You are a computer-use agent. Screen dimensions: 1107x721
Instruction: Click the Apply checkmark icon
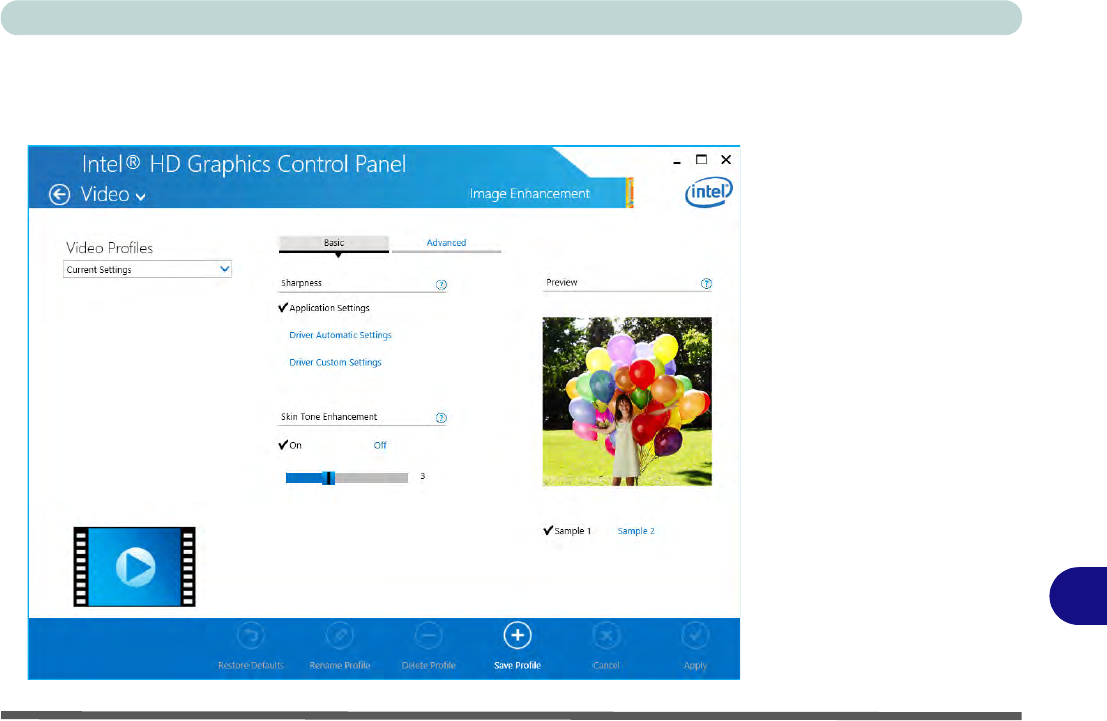pos(695,636)
